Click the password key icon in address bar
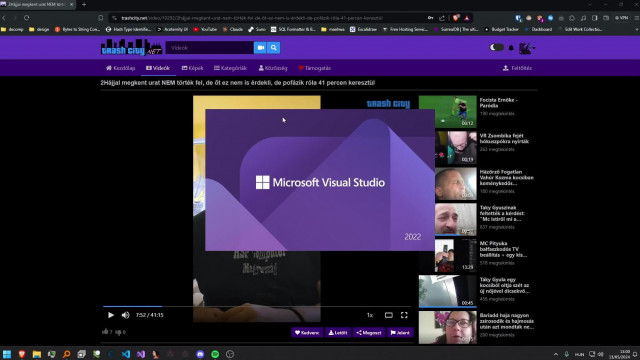 coord(430,18)
